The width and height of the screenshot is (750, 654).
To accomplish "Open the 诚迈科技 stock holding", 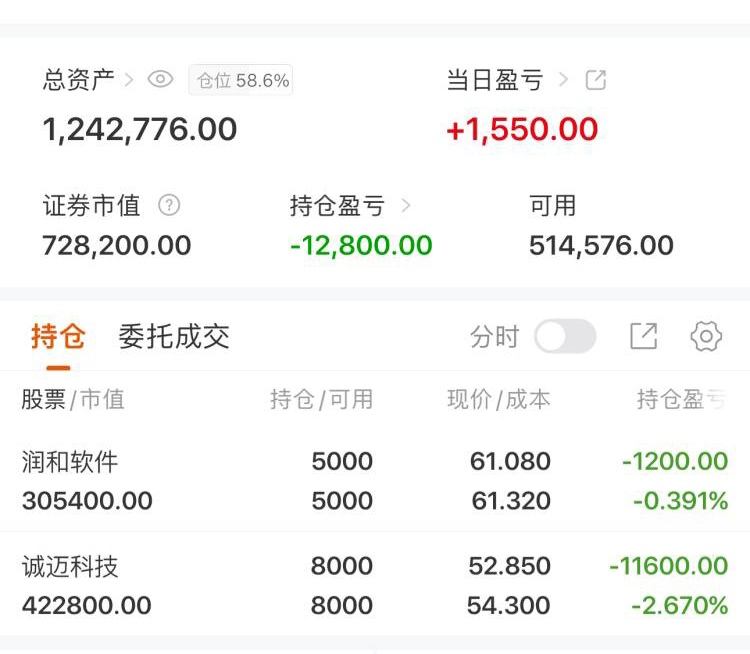I will [70, 567].
